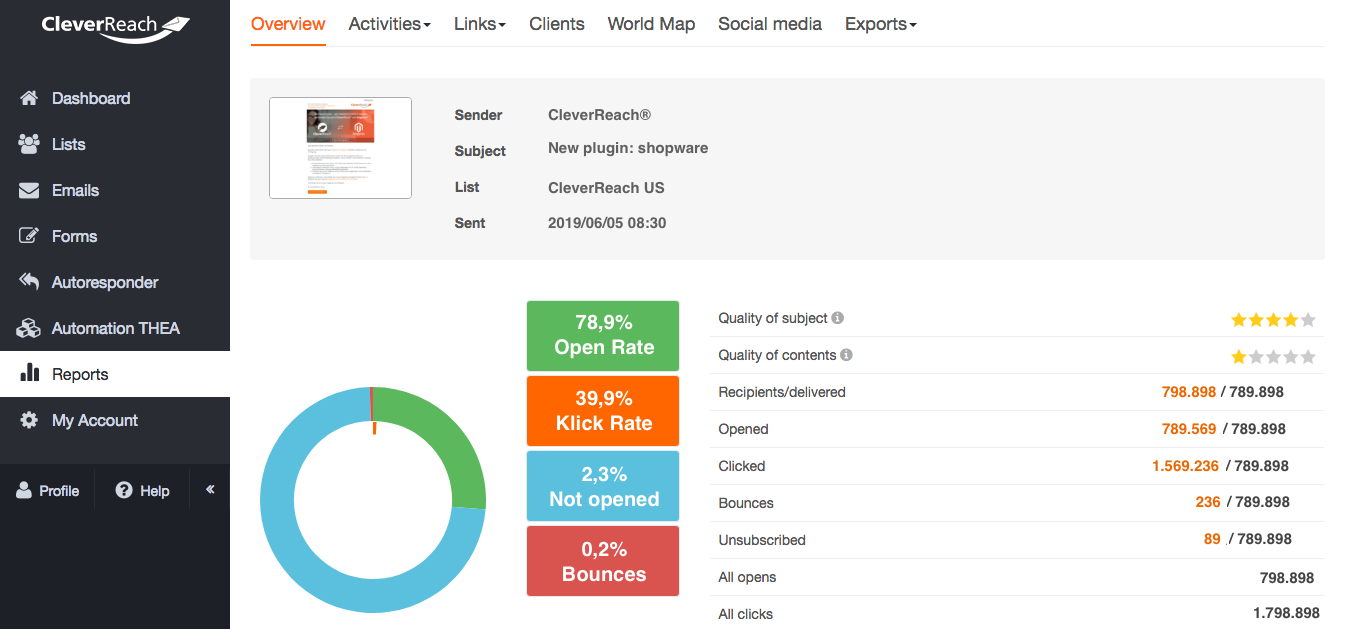Screen dimensions: 1364x629
Task: Expand the Exports dropdown tab
Action: [881, 24]
